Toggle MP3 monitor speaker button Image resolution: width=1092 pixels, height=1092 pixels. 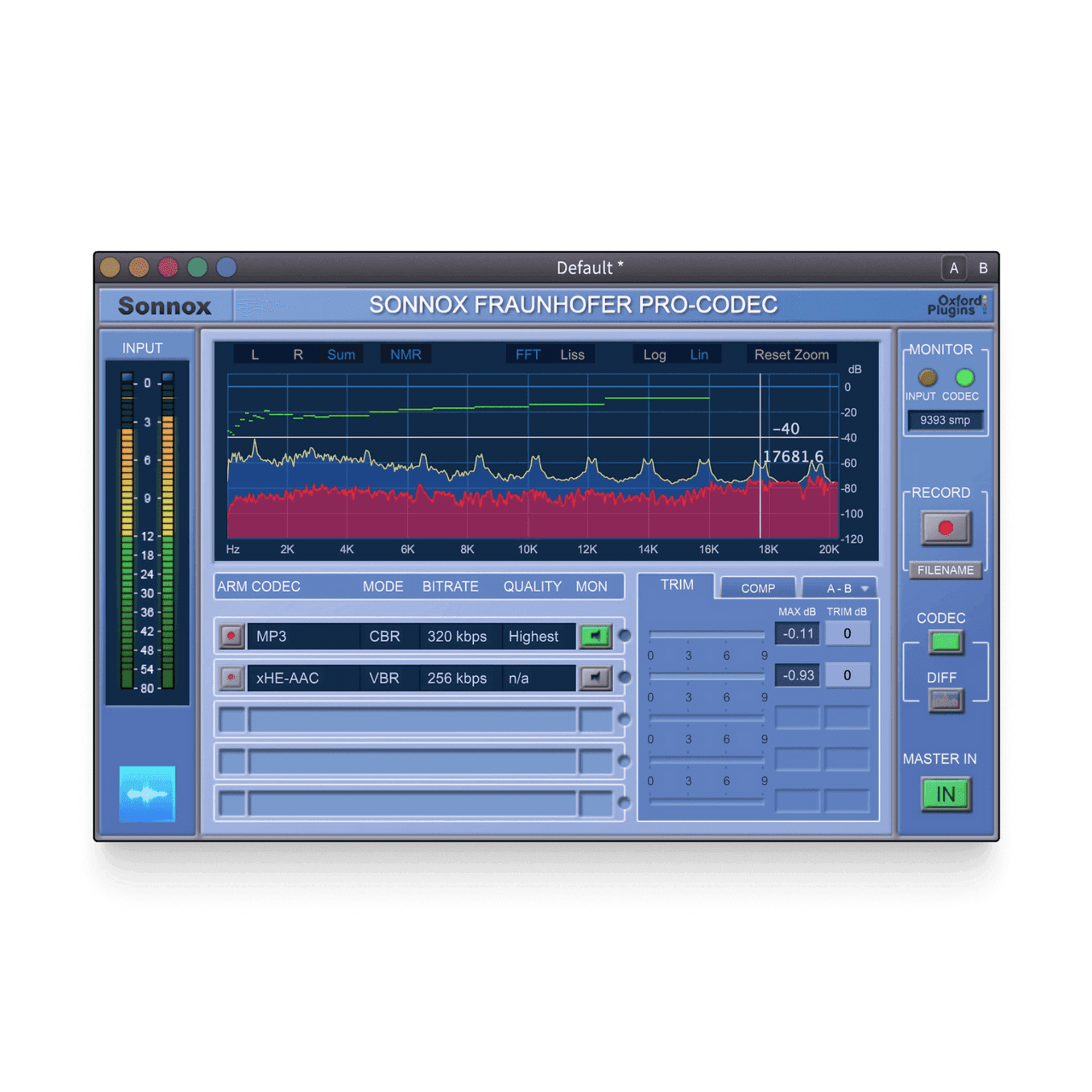[x=595, y=636]
